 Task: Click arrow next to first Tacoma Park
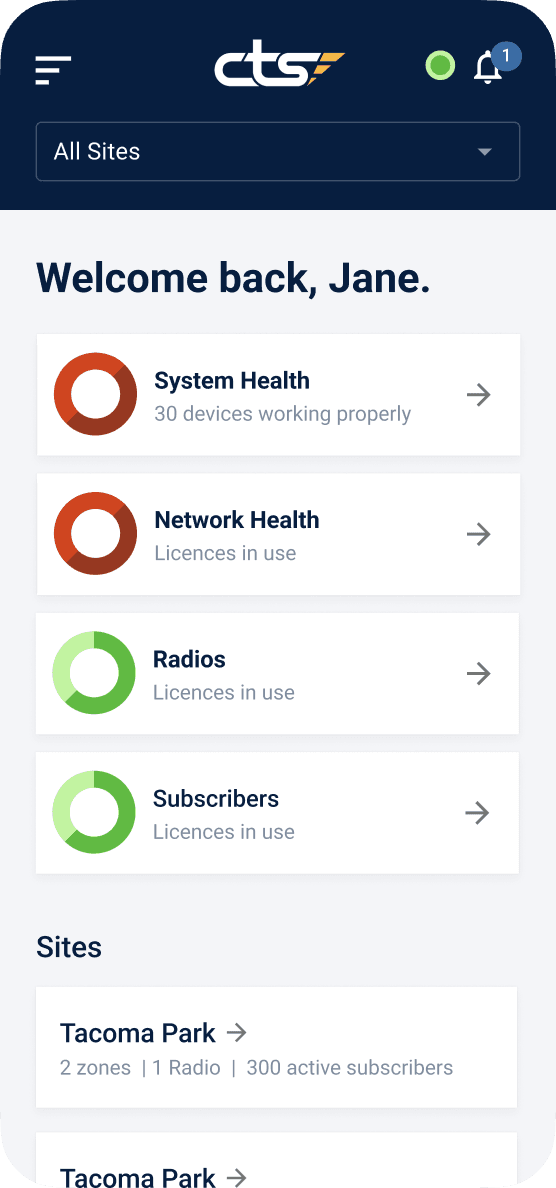tap(237, 1032)
